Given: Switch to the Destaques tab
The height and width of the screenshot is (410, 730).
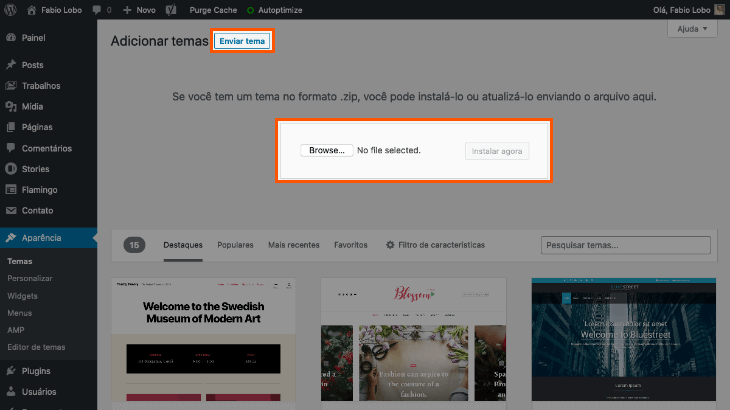Looking at the screenshot, I should click(183, 245).
